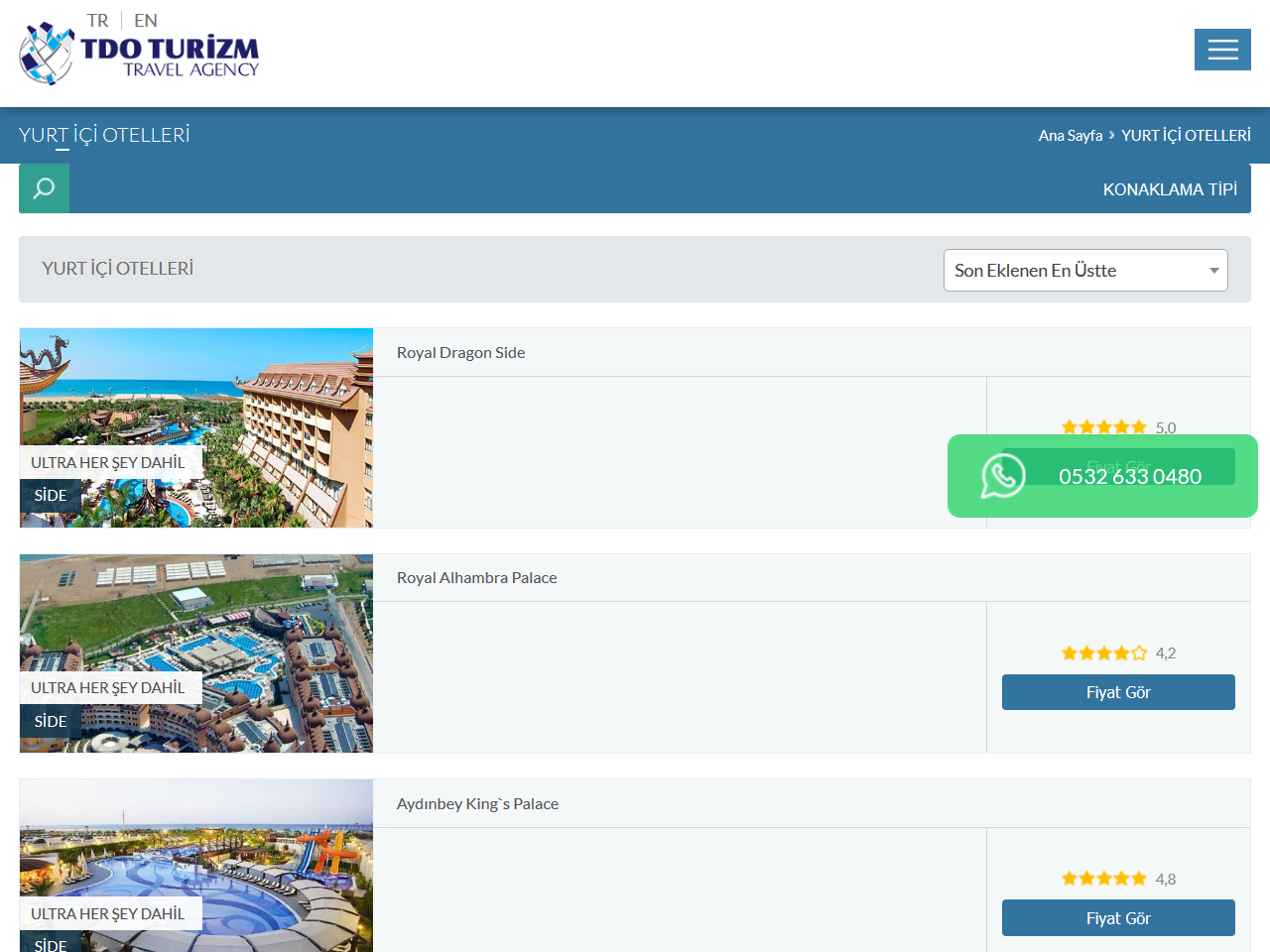Open WhatsApp contact 0532 633 0480

coord(1102,476)
